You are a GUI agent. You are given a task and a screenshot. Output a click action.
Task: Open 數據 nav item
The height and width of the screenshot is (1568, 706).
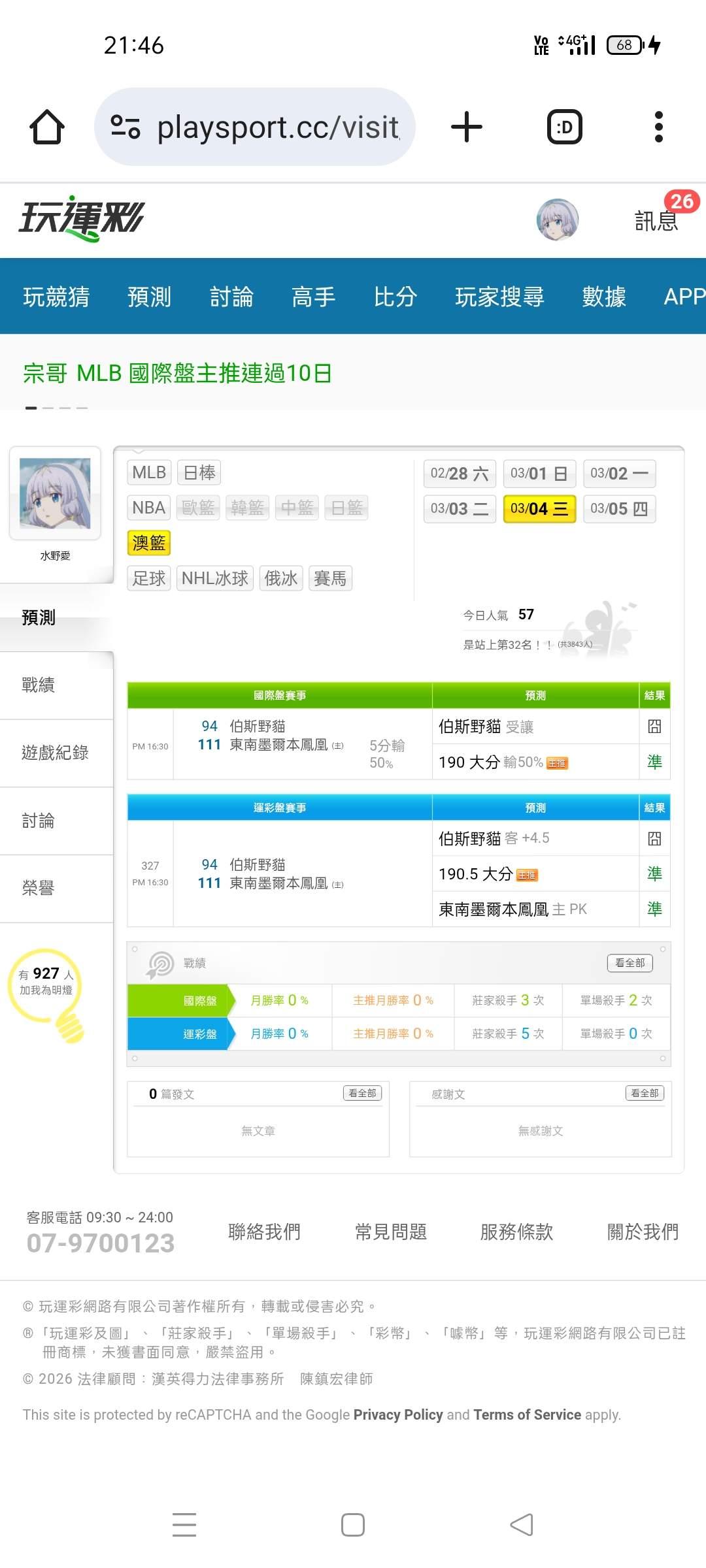(604, 297)
